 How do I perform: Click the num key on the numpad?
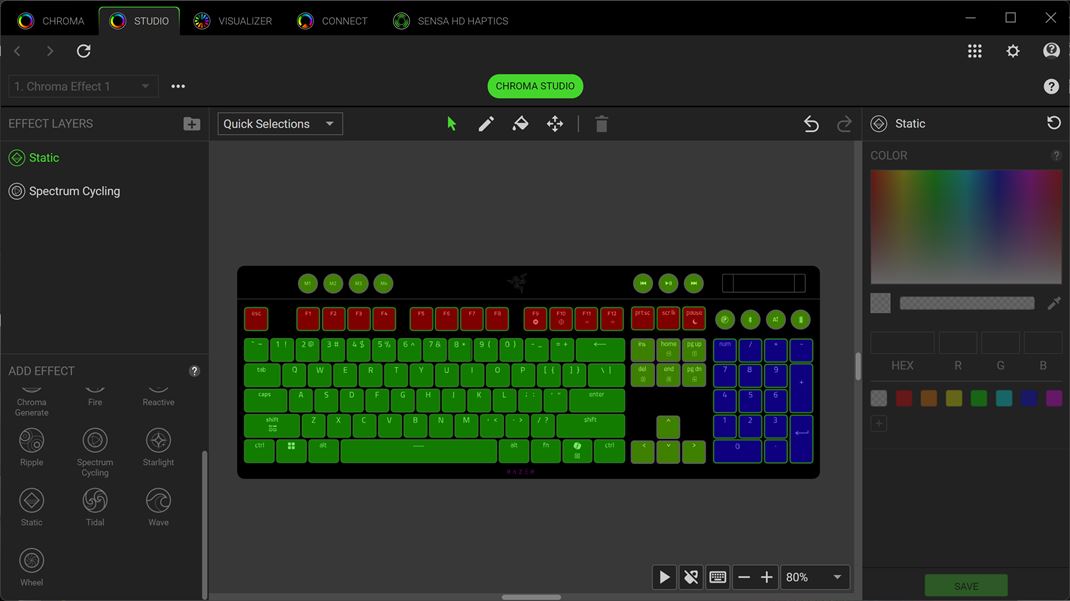[x=725, y=350]
